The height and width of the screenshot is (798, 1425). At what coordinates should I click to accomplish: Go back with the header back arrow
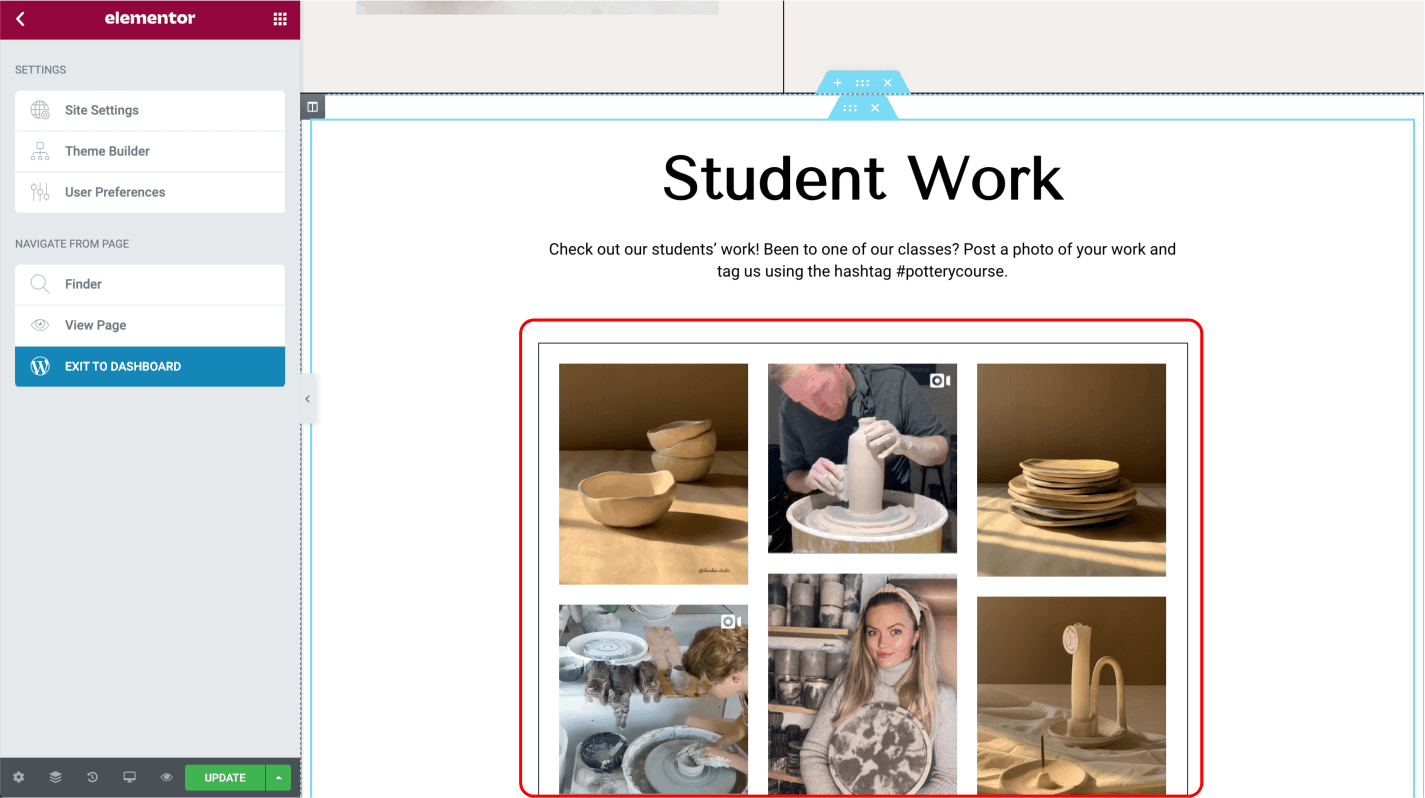tap(20, 19)
